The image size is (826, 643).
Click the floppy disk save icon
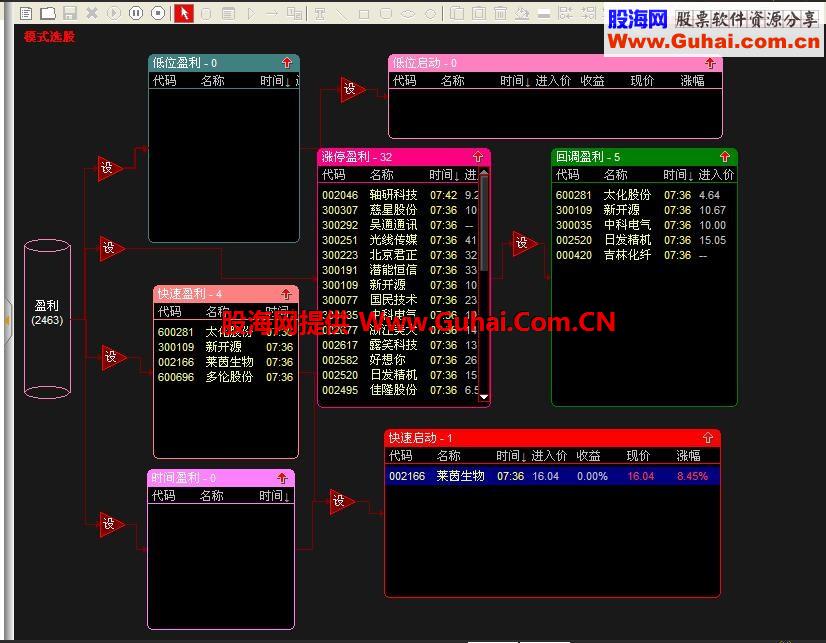coord(70,13)
